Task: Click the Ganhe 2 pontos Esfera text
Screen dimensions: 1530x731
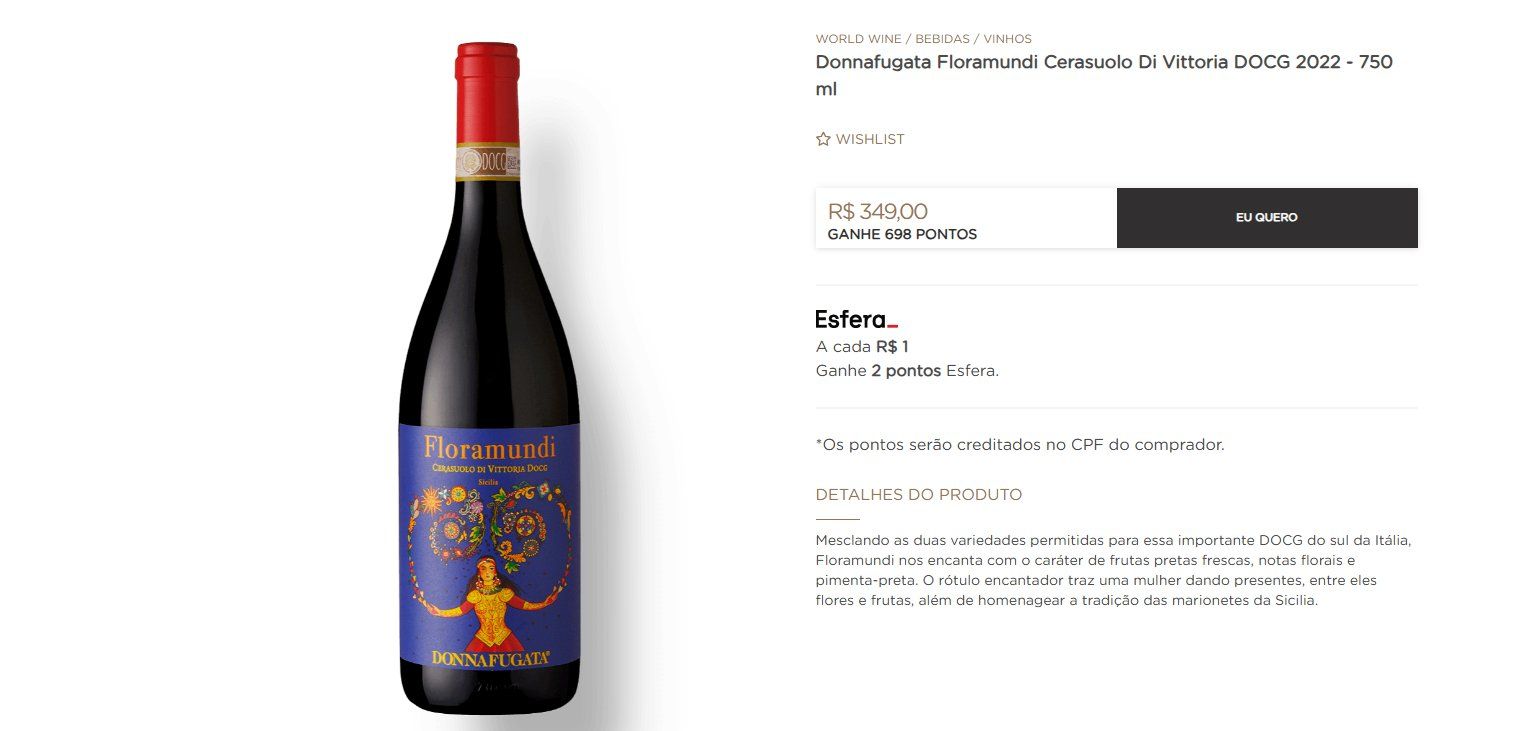Action: point(907,371)
